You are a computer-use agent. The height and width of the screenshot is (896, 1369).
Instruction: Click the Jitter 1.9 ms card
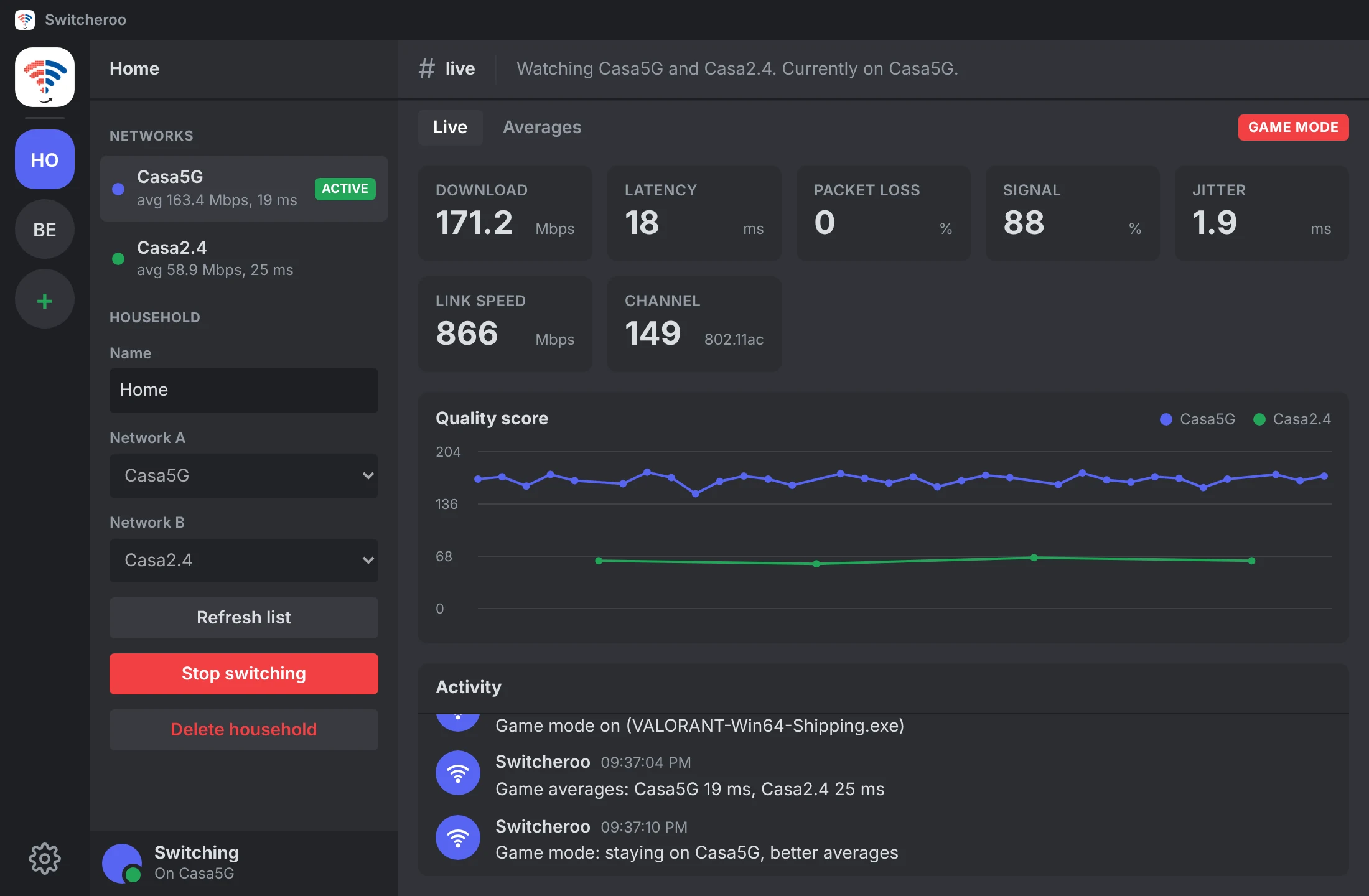point(1262,213)
